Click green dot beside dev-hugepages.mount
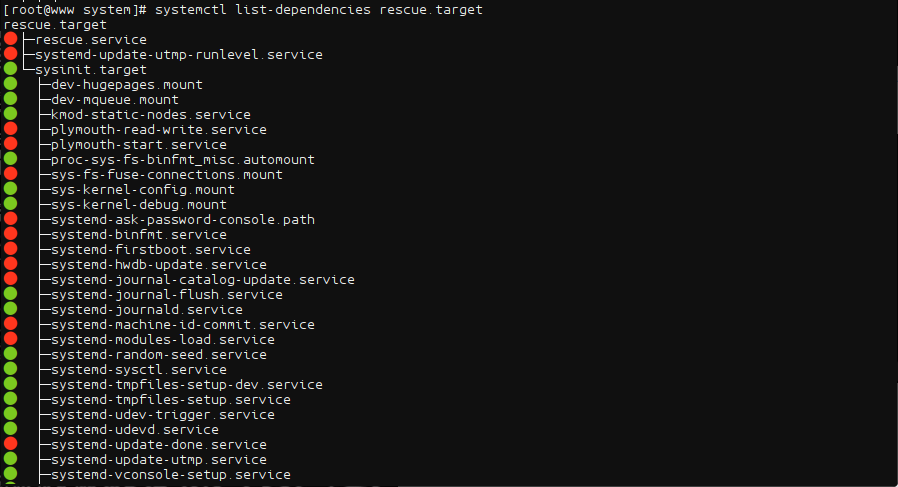Screen dimensions: 898x487 click(10, 84)
